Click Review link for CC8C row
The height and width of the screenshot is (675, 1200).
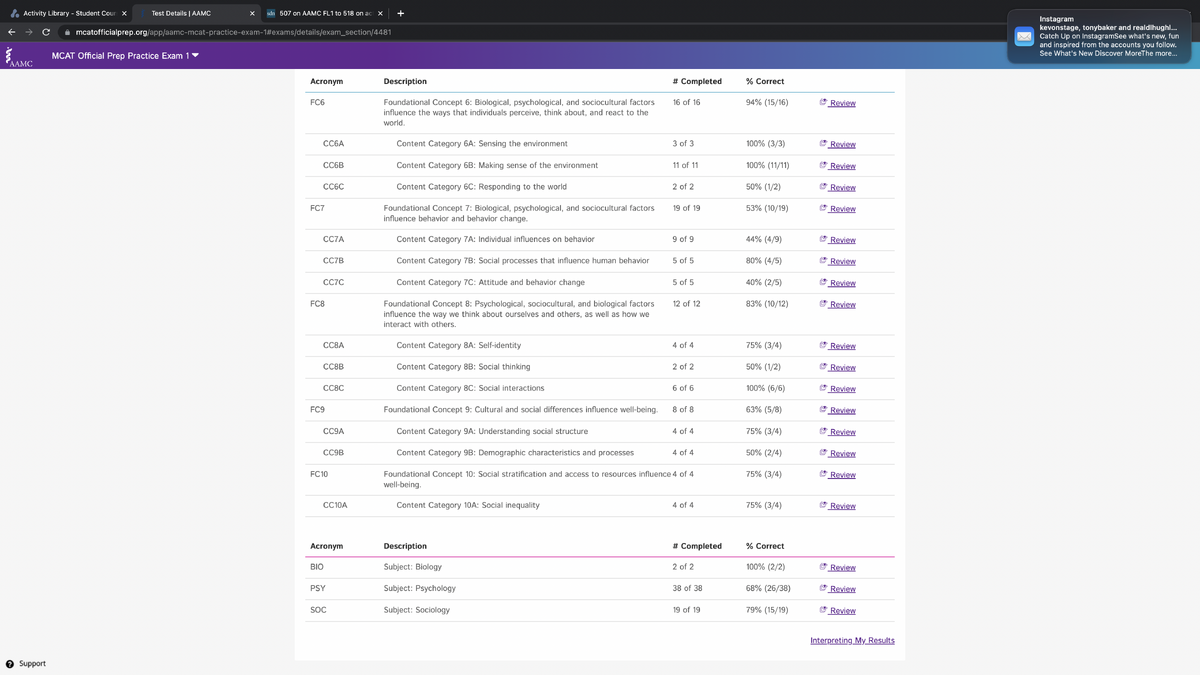838,389
